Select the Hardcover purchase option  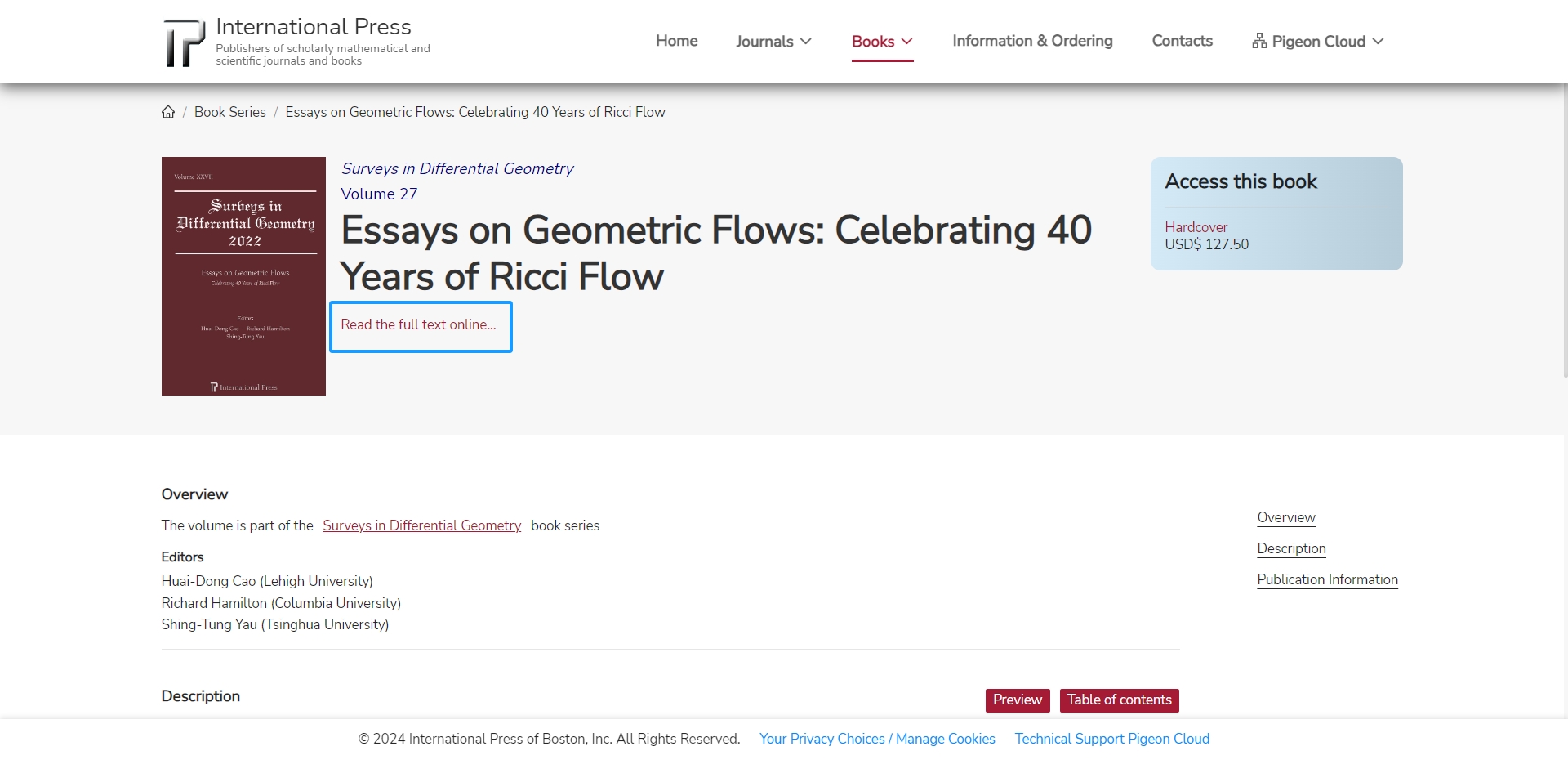[x=1196, y=227]
